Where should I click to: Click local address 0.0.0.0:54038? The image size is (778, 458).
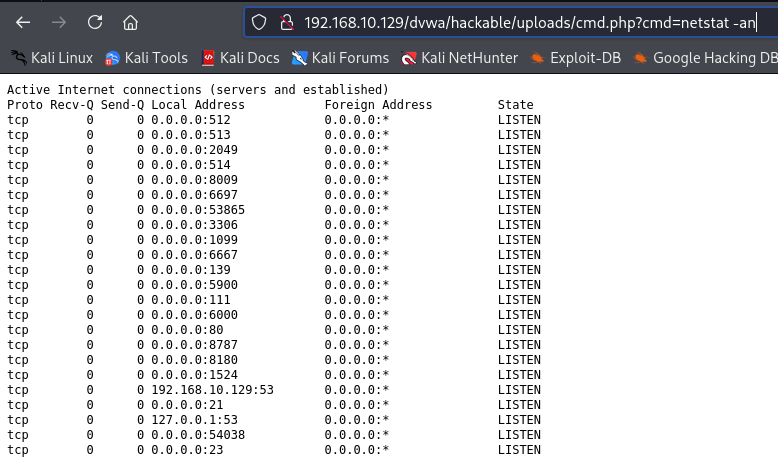coord(198,435)
